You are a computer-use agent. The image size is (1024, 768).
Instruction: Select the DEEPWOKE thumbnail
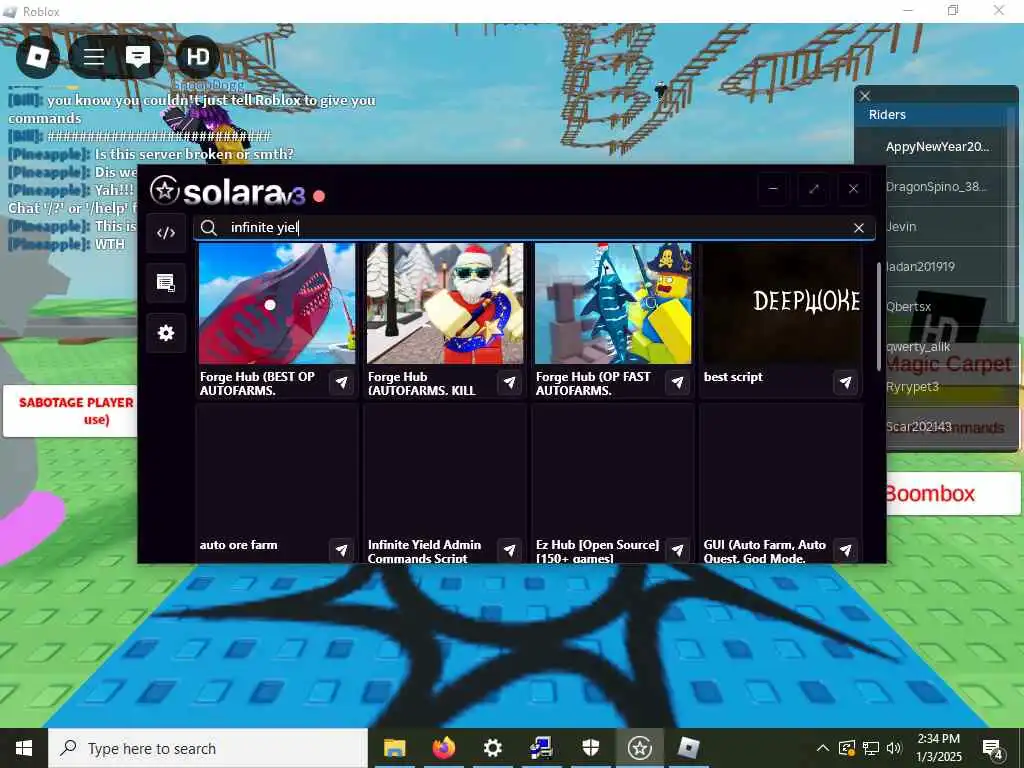click(x=781, y=304)
